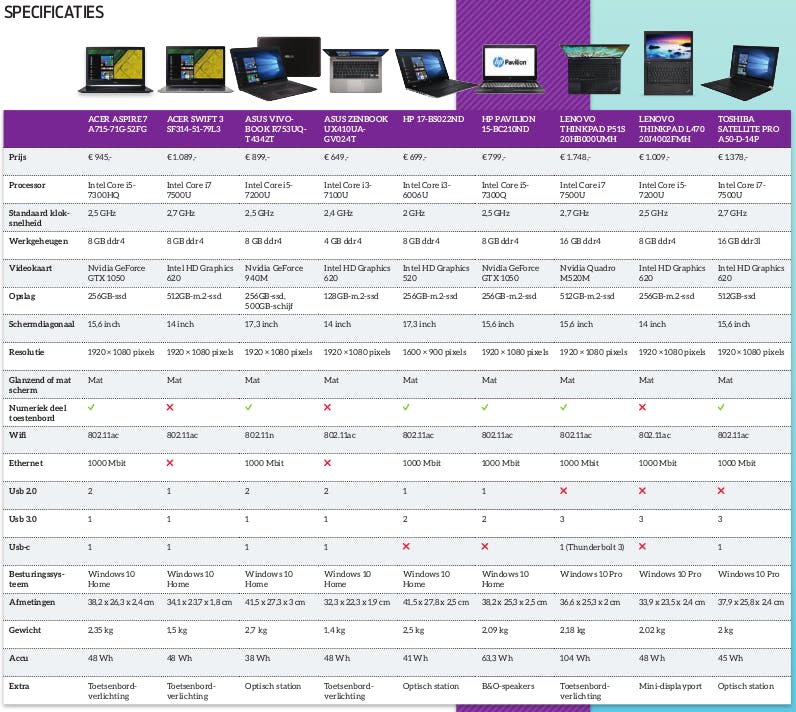Click the 2 GHz clock speed cell

tap(414, 213)
